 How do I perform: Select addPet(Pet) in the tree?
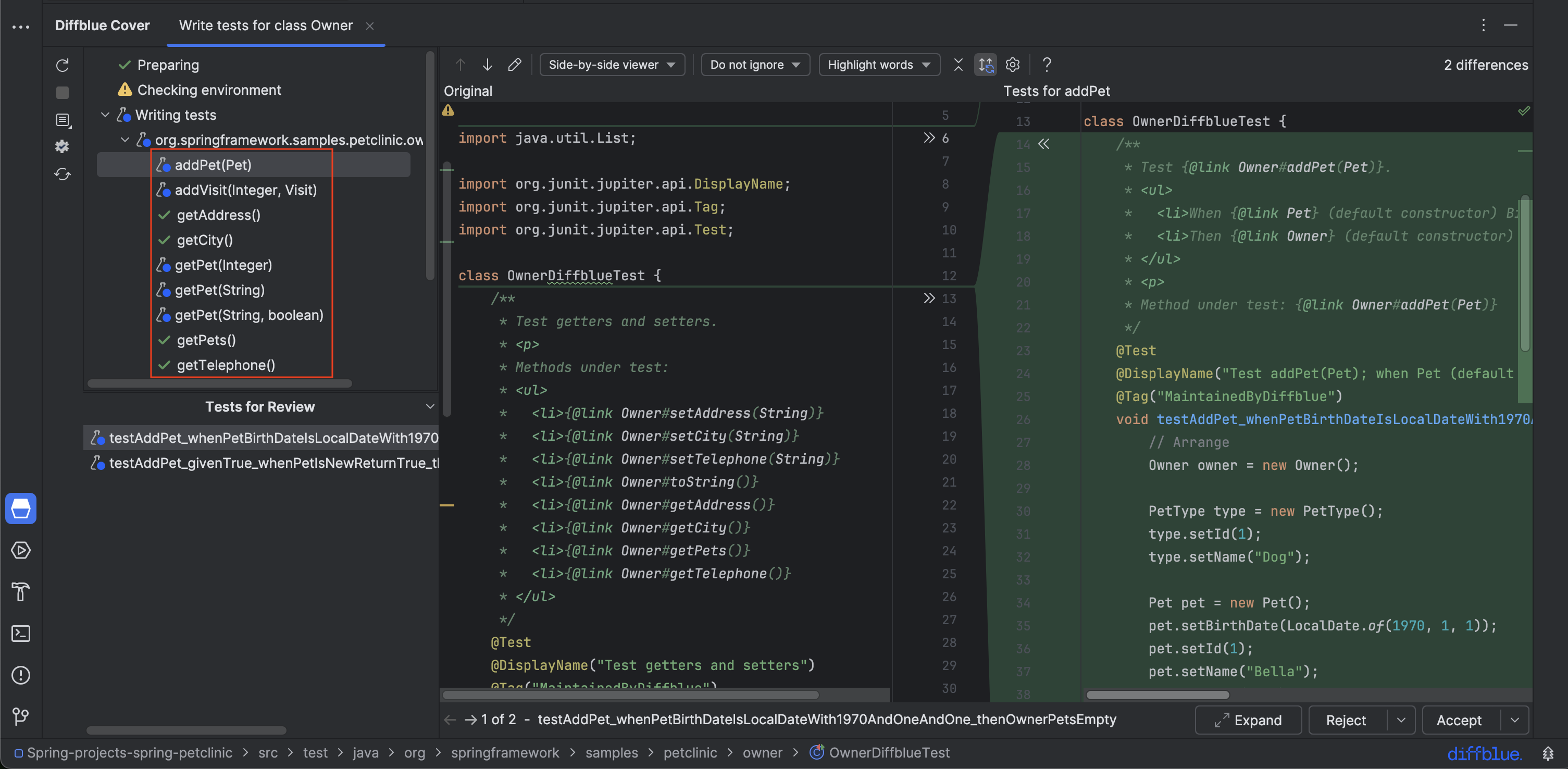(x=253, y=165)
